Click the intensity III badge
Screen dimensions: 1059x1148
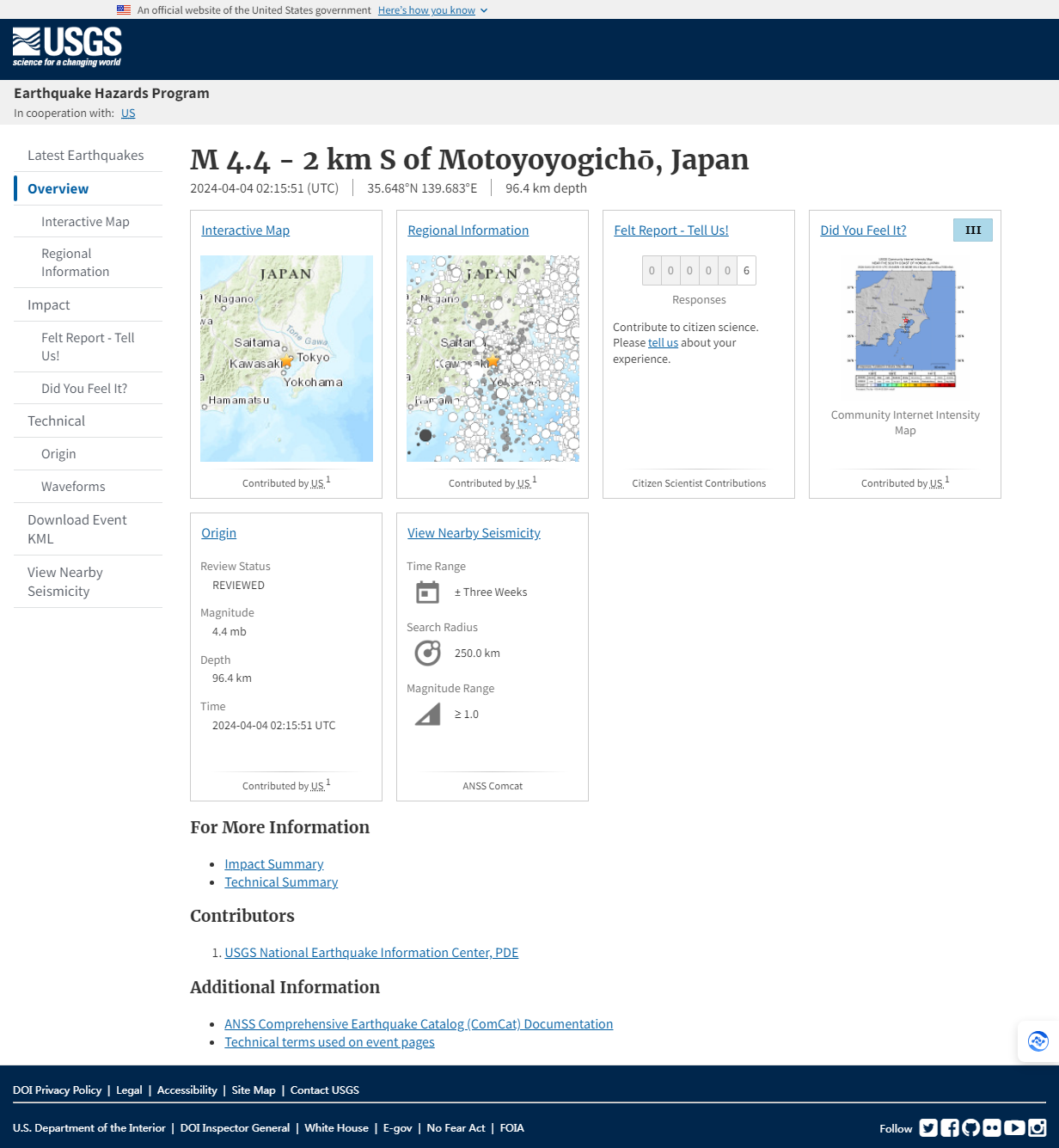pos(973,230)
